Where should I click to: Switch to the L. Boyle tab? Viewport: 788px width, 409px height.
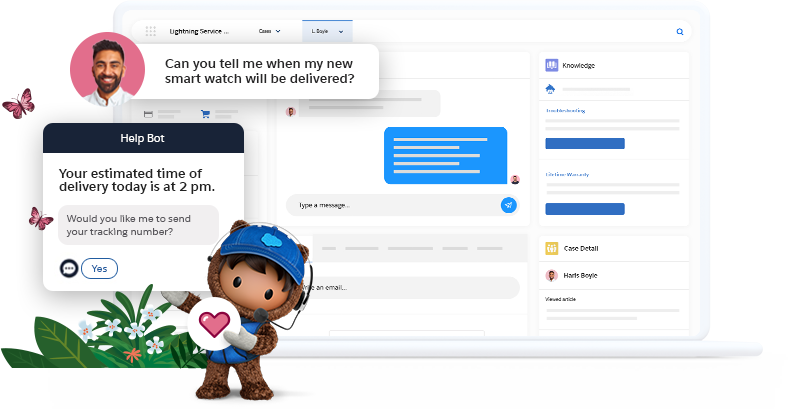327,31
